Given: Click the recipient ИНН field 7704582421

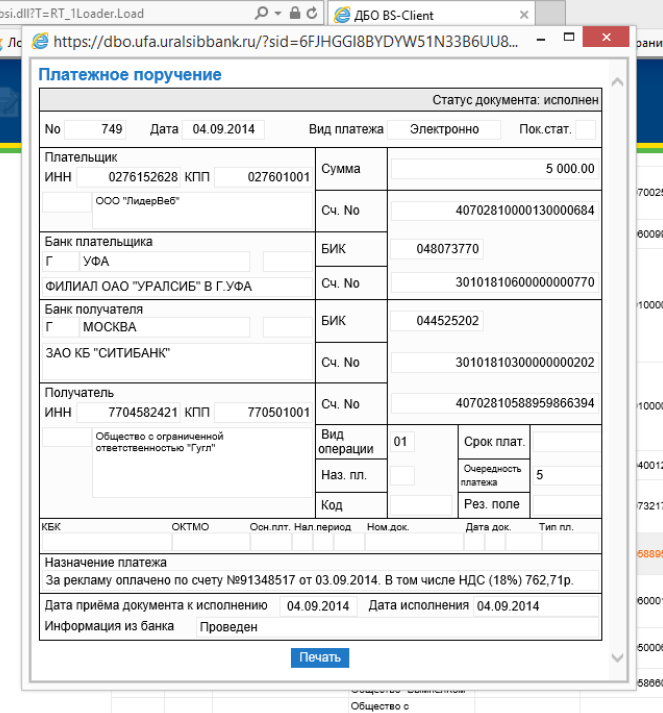Looking at the screenshot, I should tap(128, 412).
